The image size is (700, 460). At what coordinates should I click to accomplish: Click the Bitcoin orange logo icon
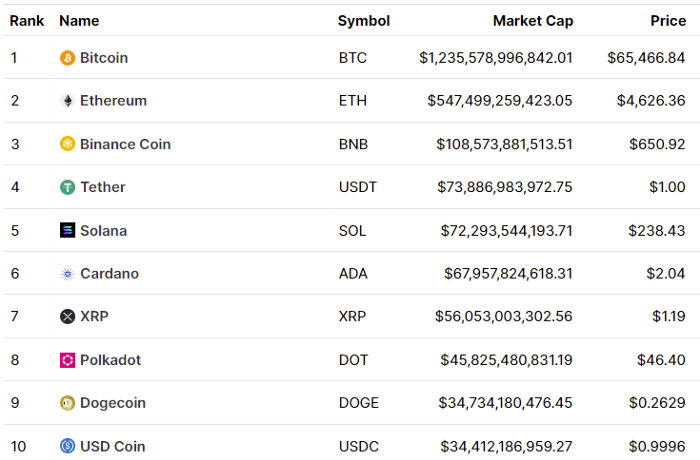(67, 58)
